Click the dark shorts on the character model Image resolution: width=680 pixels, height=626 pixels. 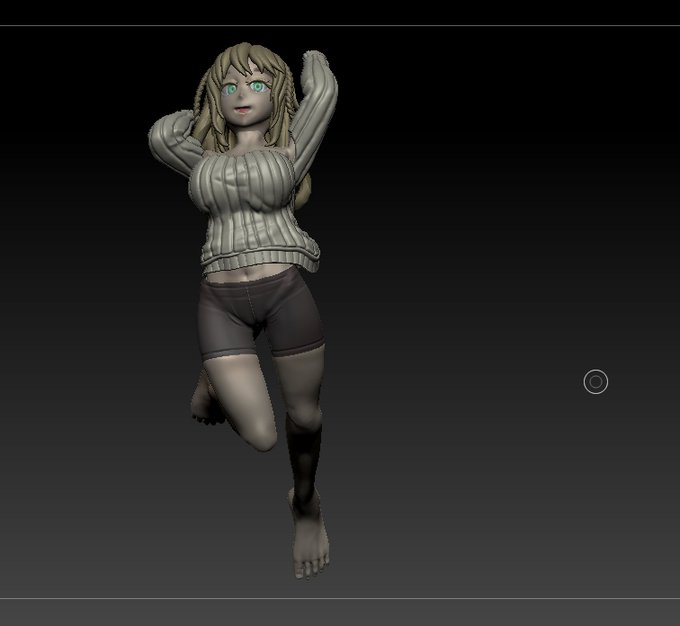click(260, 316)
